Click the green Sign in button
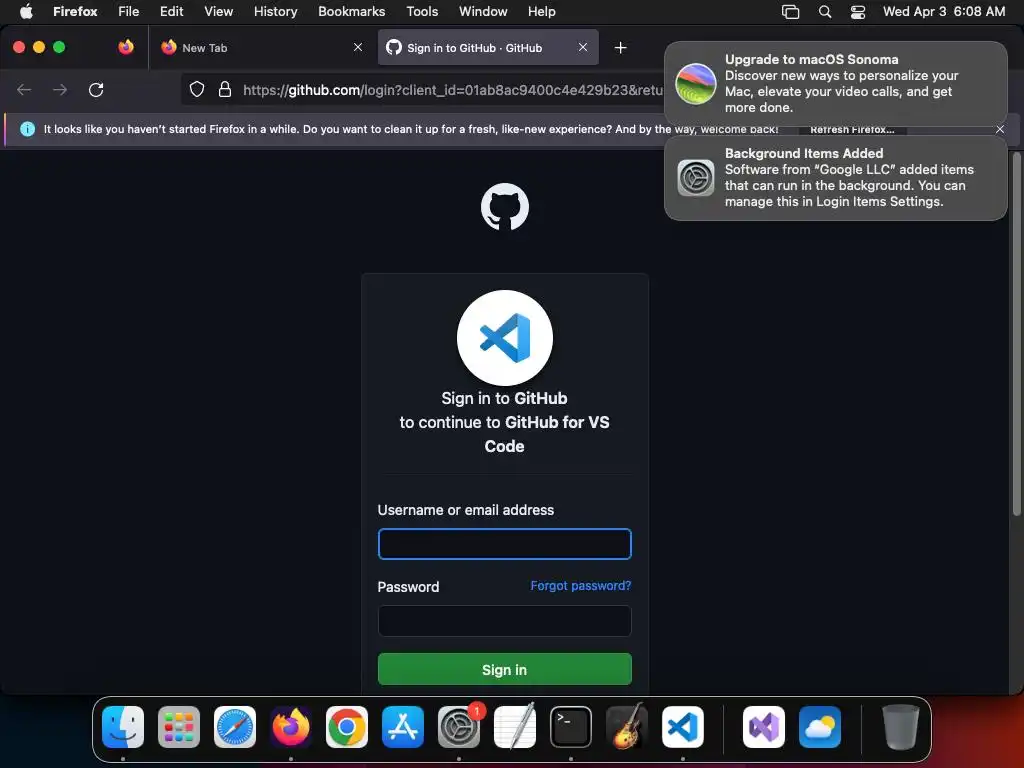Screen dimensions: 1024x768 [505, 669]
